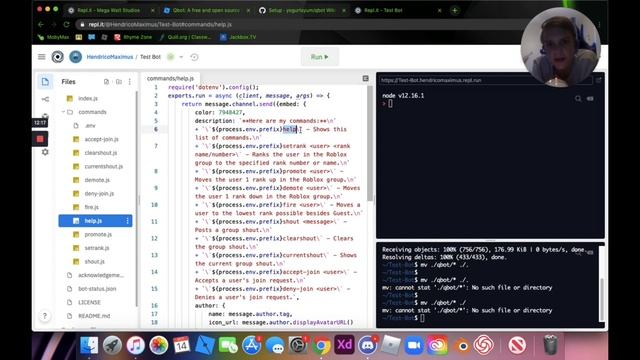This screenshot has height=360, width=640.
Task: Open dropdown arrow beside Test Bot
Action: pyautogui.click(x=181, y=57)
